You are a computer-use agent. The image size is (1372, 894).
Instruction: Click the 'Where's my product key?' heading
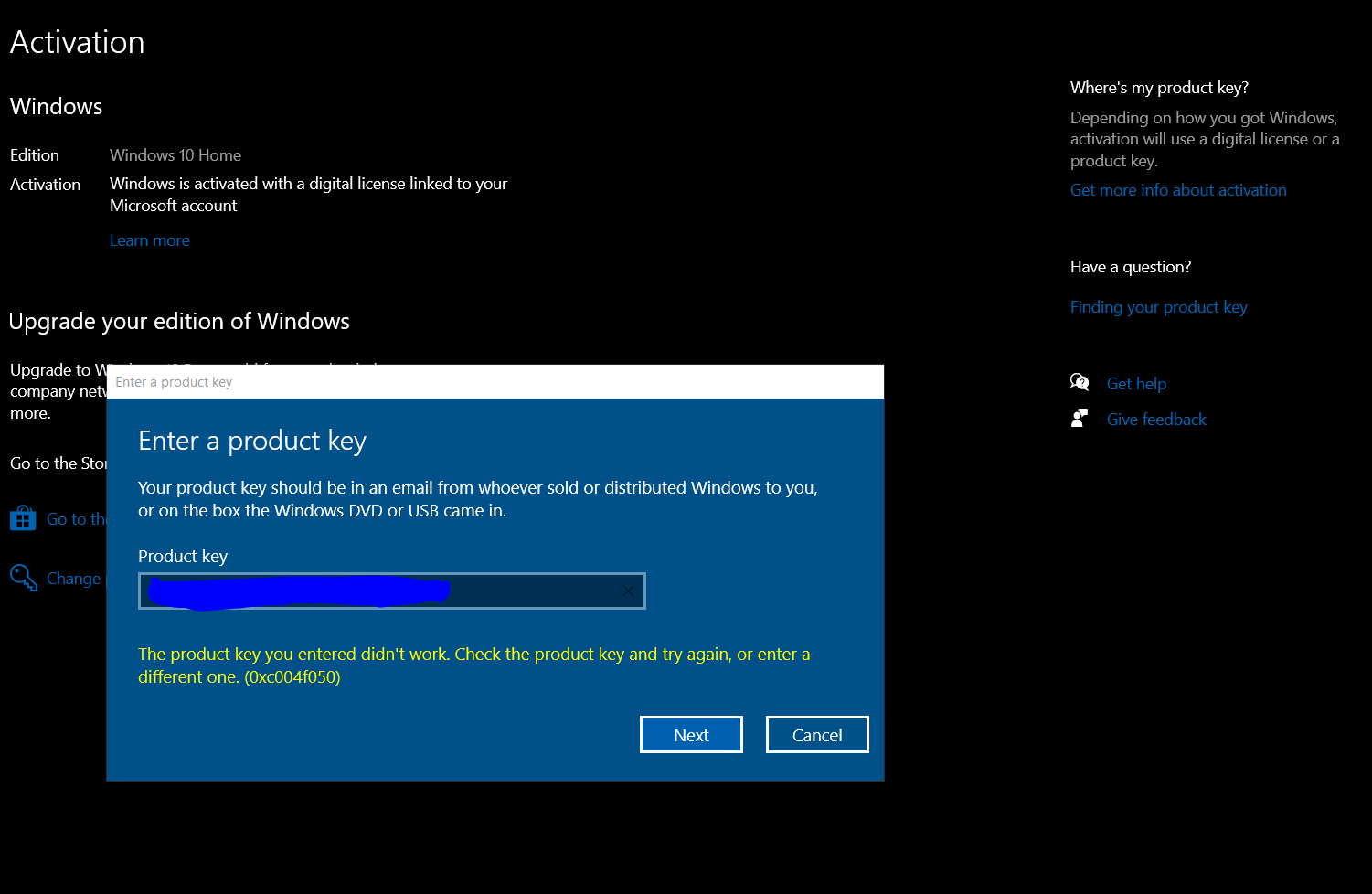click(1159, 88)
